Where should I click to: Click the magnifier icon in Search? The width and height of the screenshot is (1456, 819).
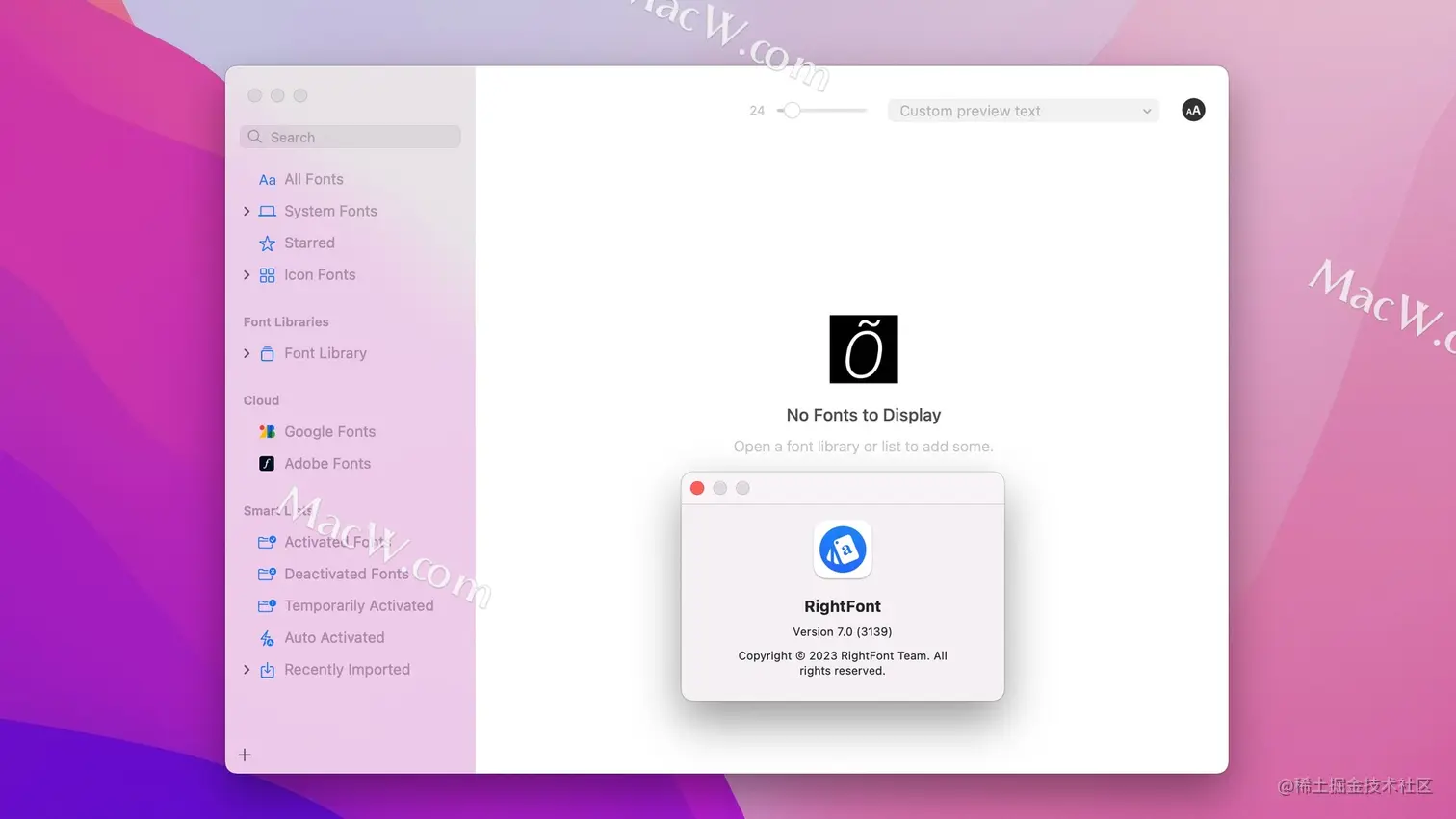point(254,137)
